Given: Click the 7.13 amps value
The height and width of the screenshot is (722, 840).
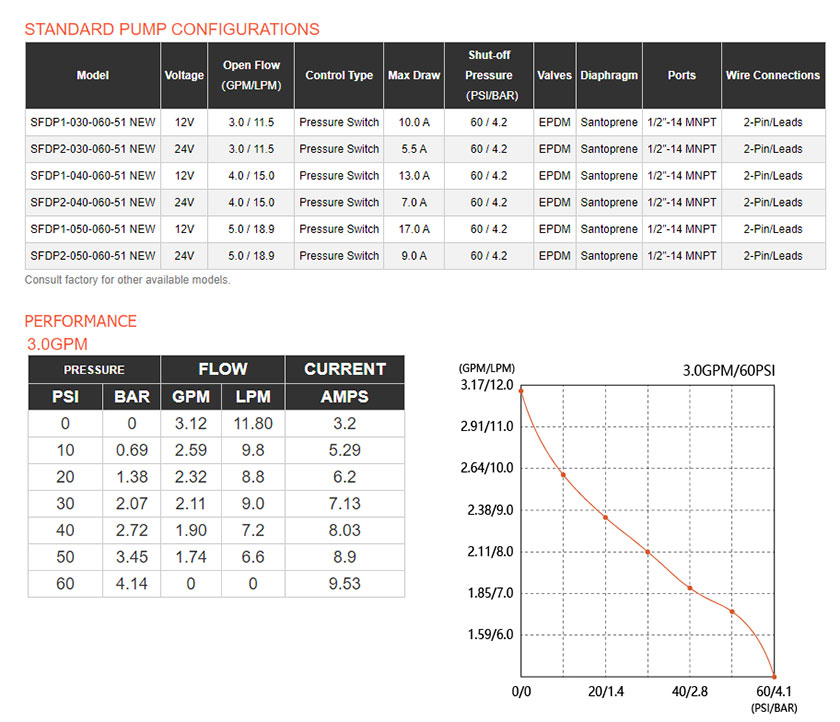Looking at the screenshot, I should coord(345,504).
